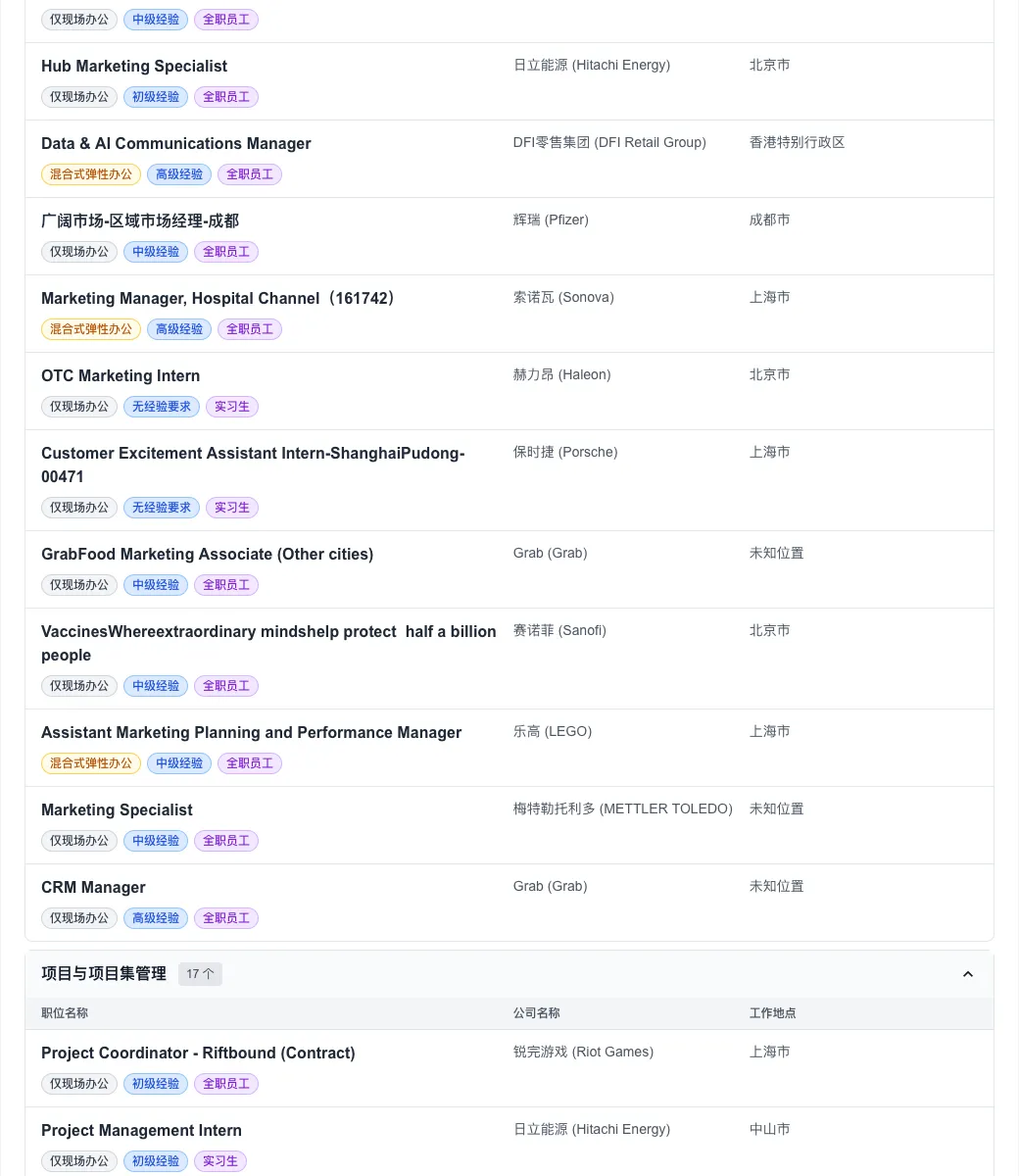Click 实习生 tag on OTC Marketing Intern
Viewport: 1019px width, 1176px height.
point(232,407)
